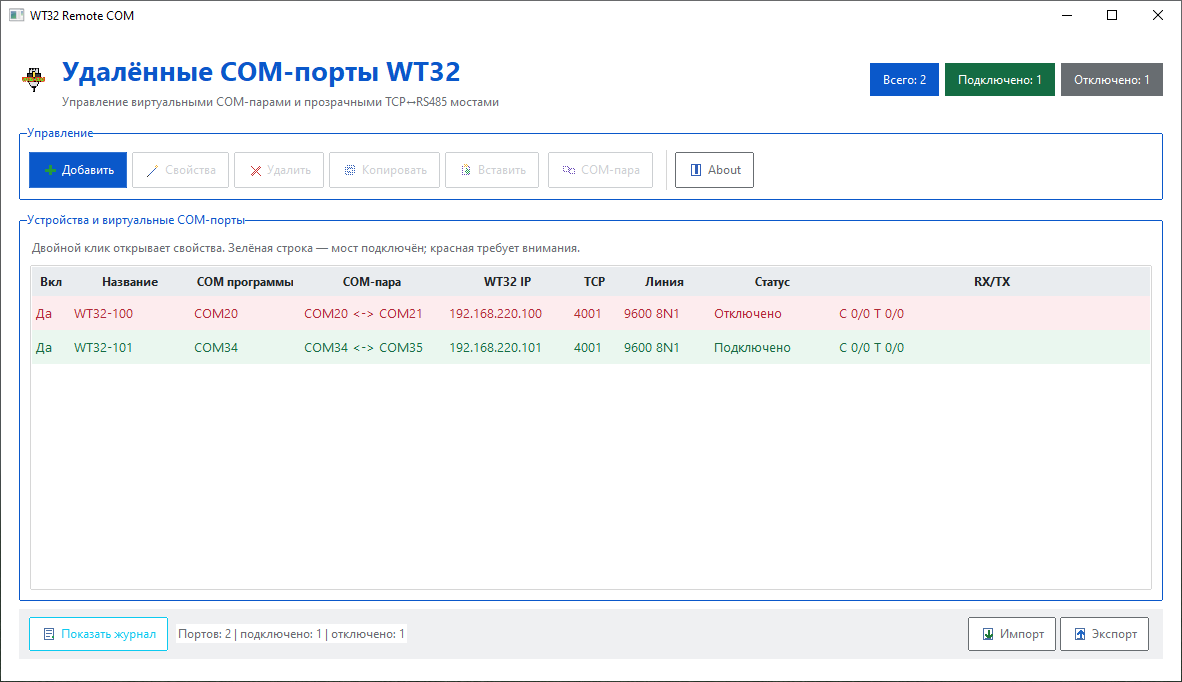Click the pencil icon on Свойства
1182x682 pixels.
pyautogui.click(x=152, y=171)
